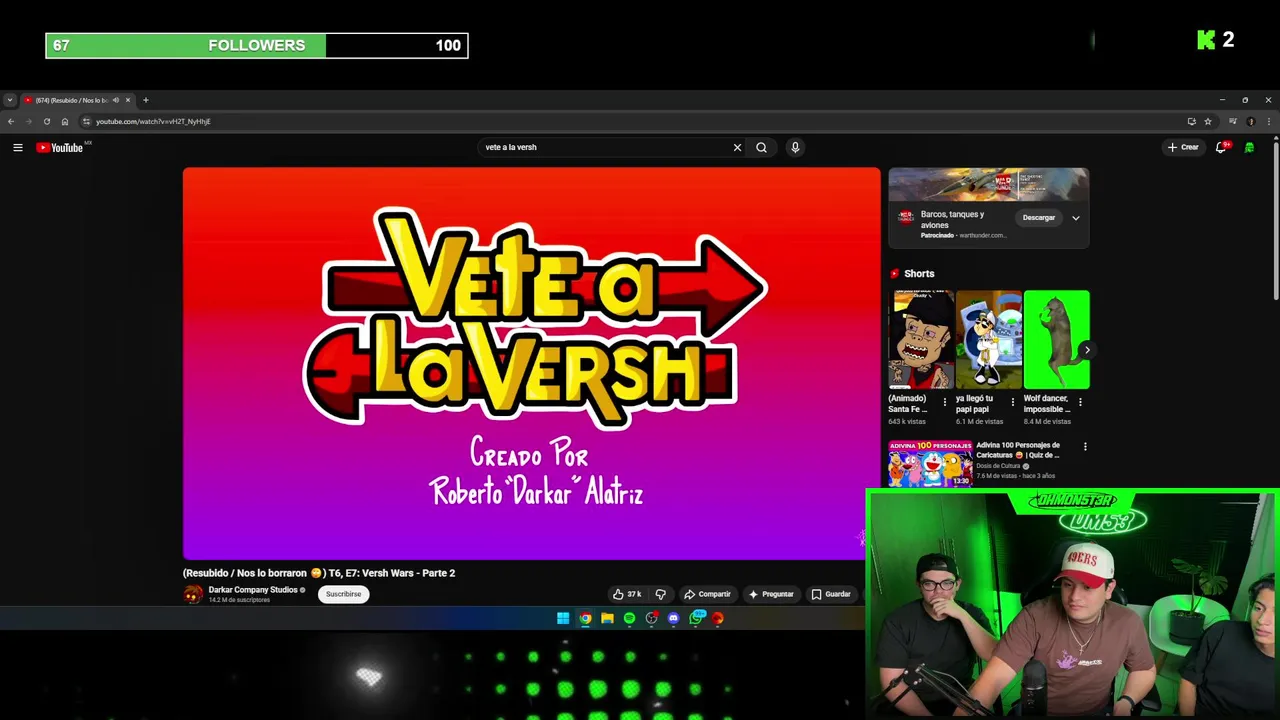
Task: Go to the YouTube home logo
Action: (62, 147)
